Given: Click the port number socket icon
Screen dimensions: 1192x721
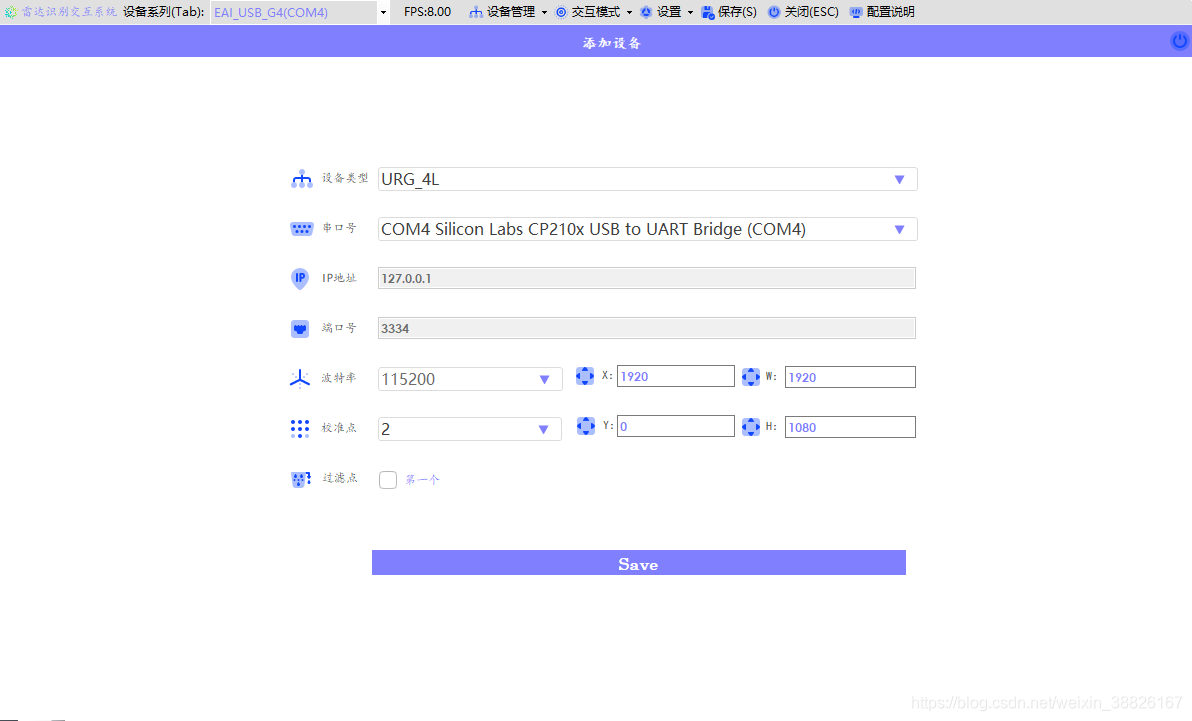Looking at the screenshot, I should point(300,329).
